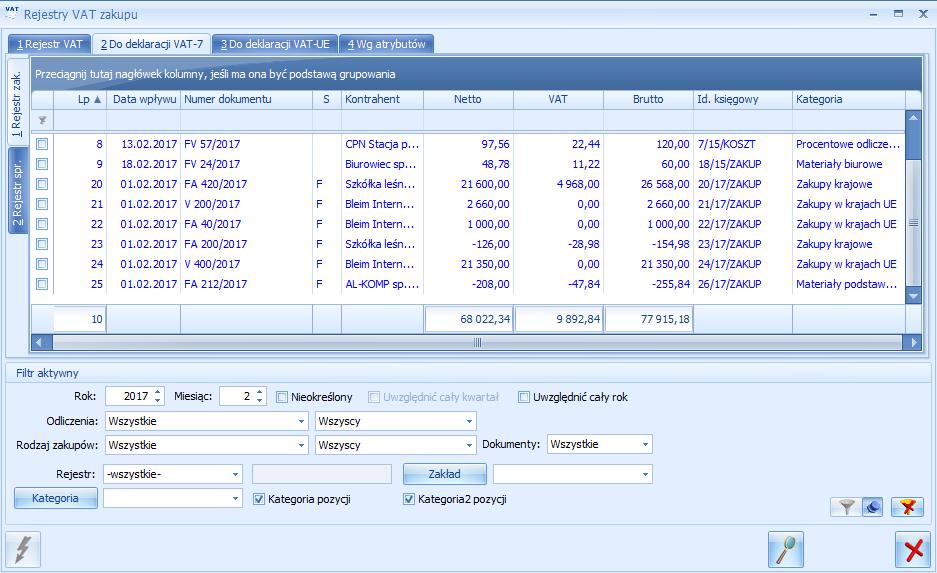Open the Zakład dropdown list
This screenshot has width=937, height=573.
coord(645,474)
